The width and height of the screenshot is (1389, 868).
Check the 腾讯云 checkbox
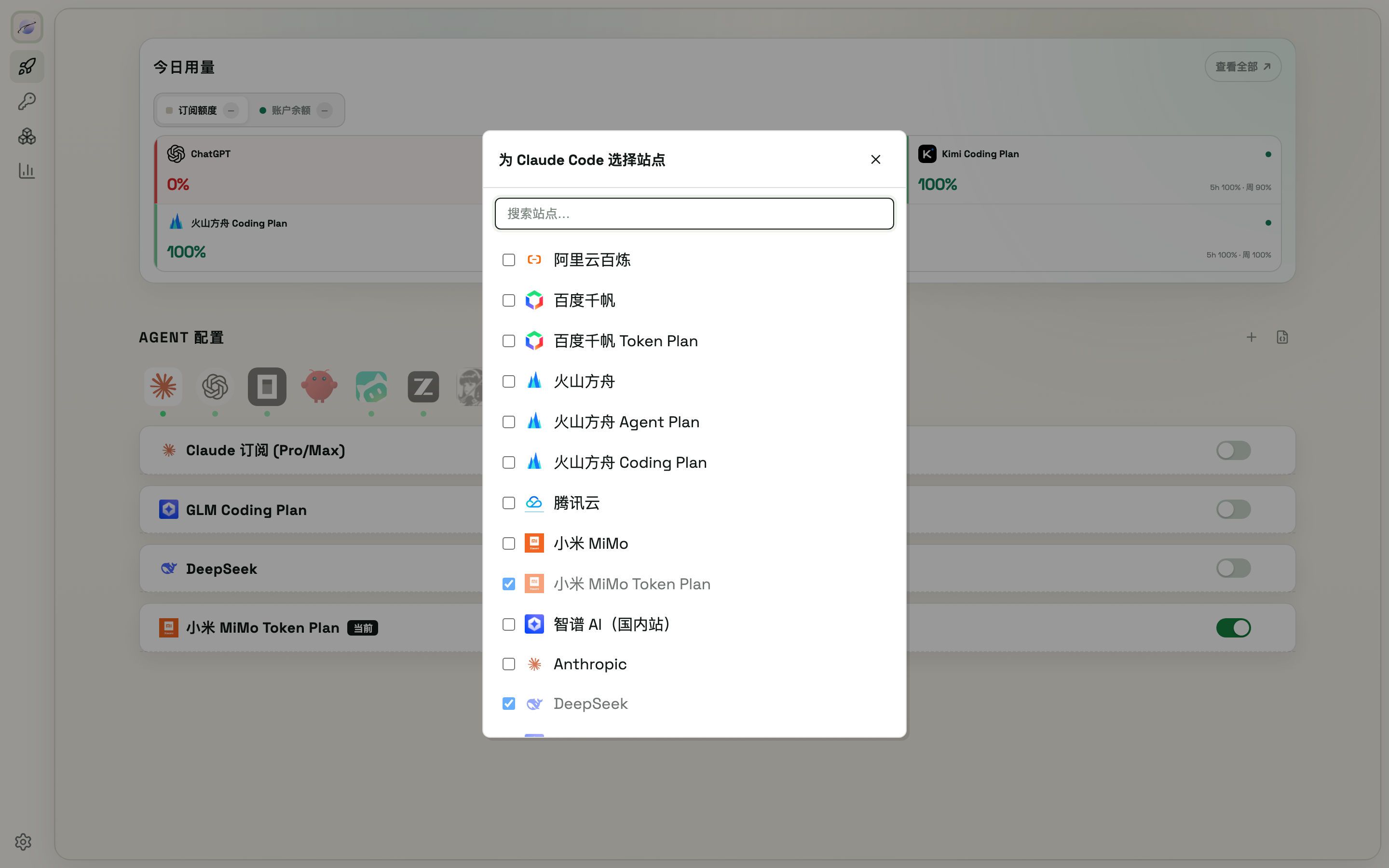[508, 503]
